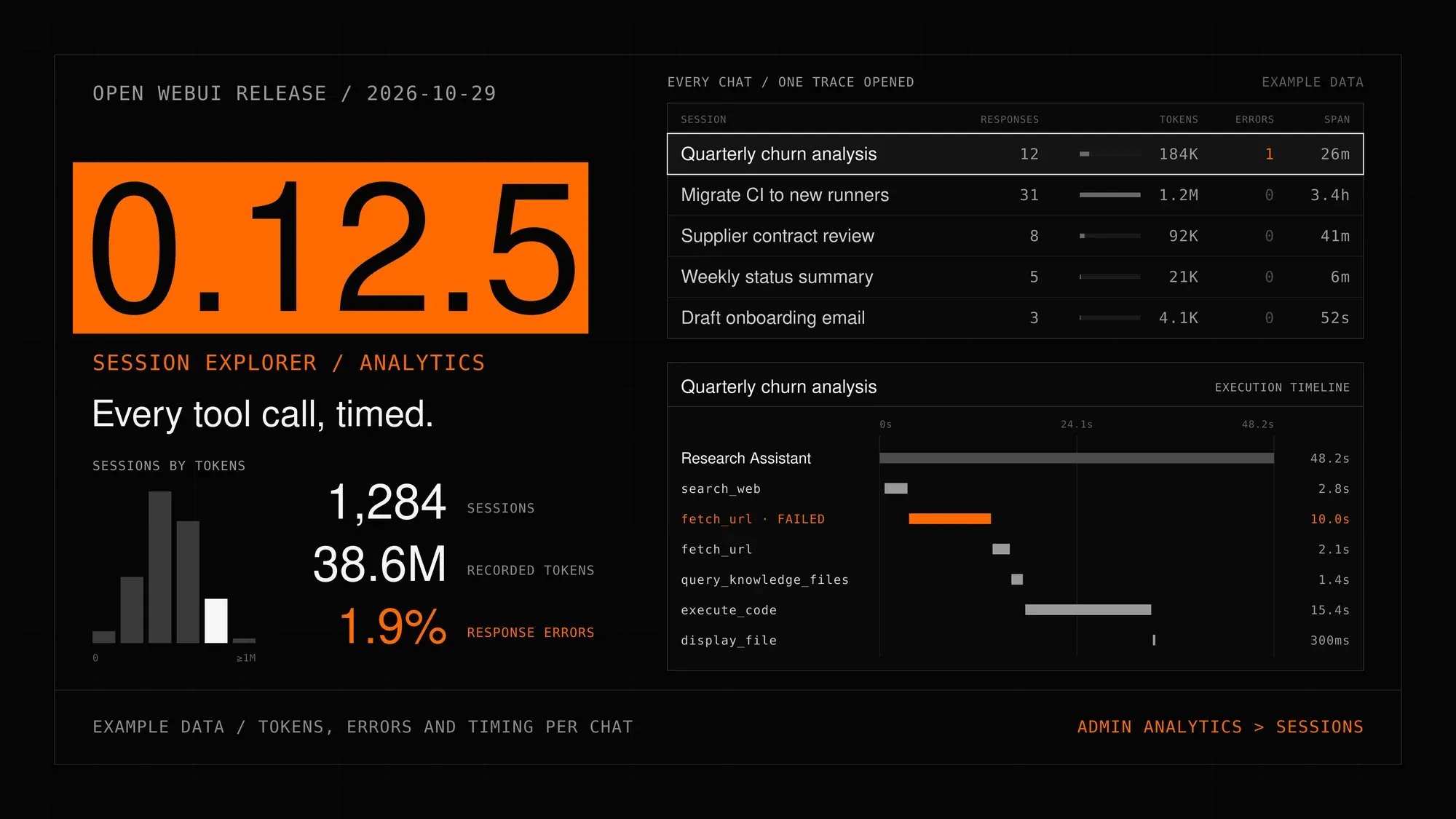
Task: Click the fetch_url · FAILED label
Action: tap(753, 518)
